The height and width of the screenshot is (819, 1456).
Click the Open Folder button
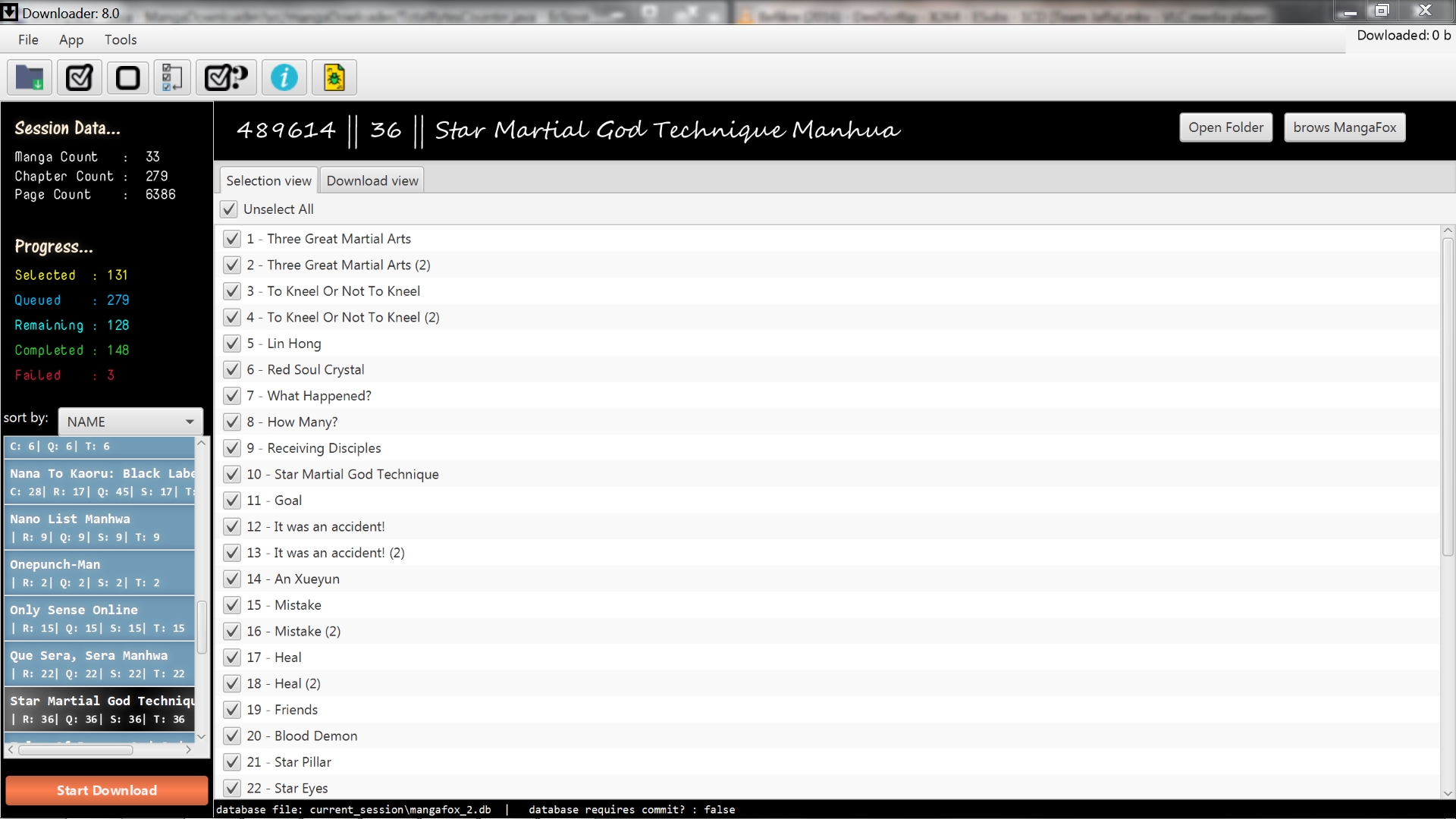(1225, 127)
